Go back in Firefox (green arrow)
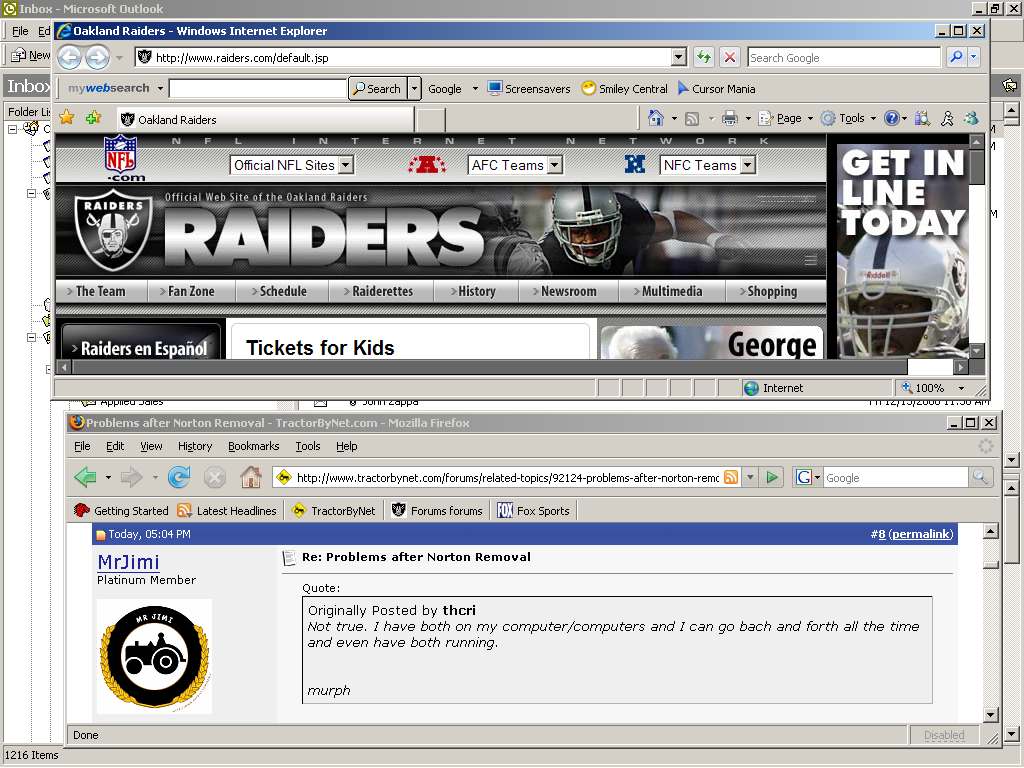The image size is (1024, 768). 86,477
